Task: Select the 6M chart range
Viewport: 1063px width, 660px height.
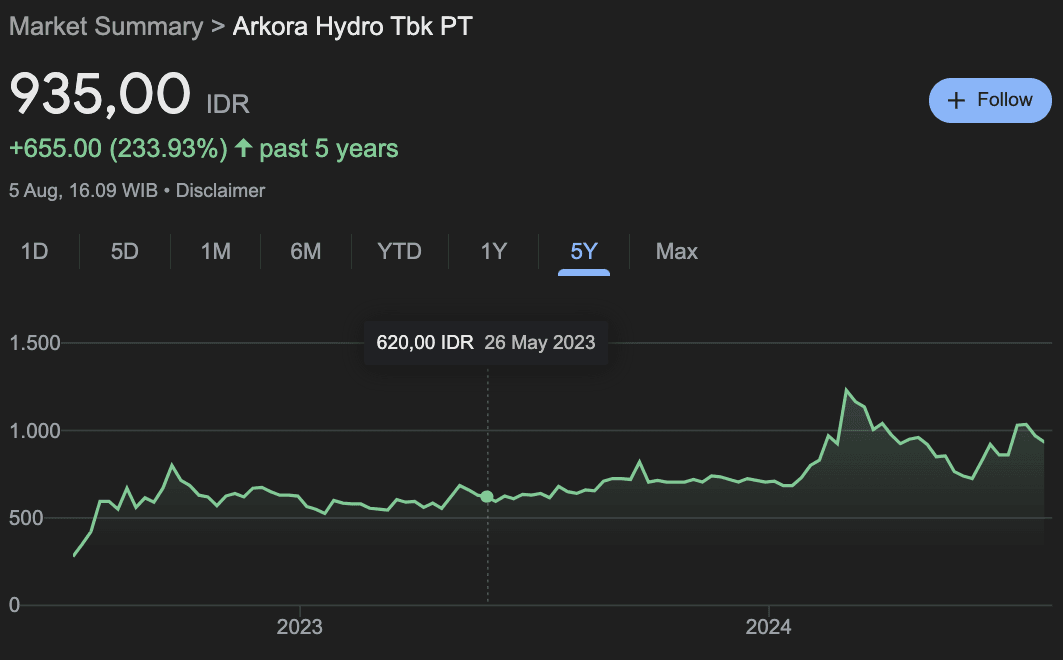Action: point(306,251)
